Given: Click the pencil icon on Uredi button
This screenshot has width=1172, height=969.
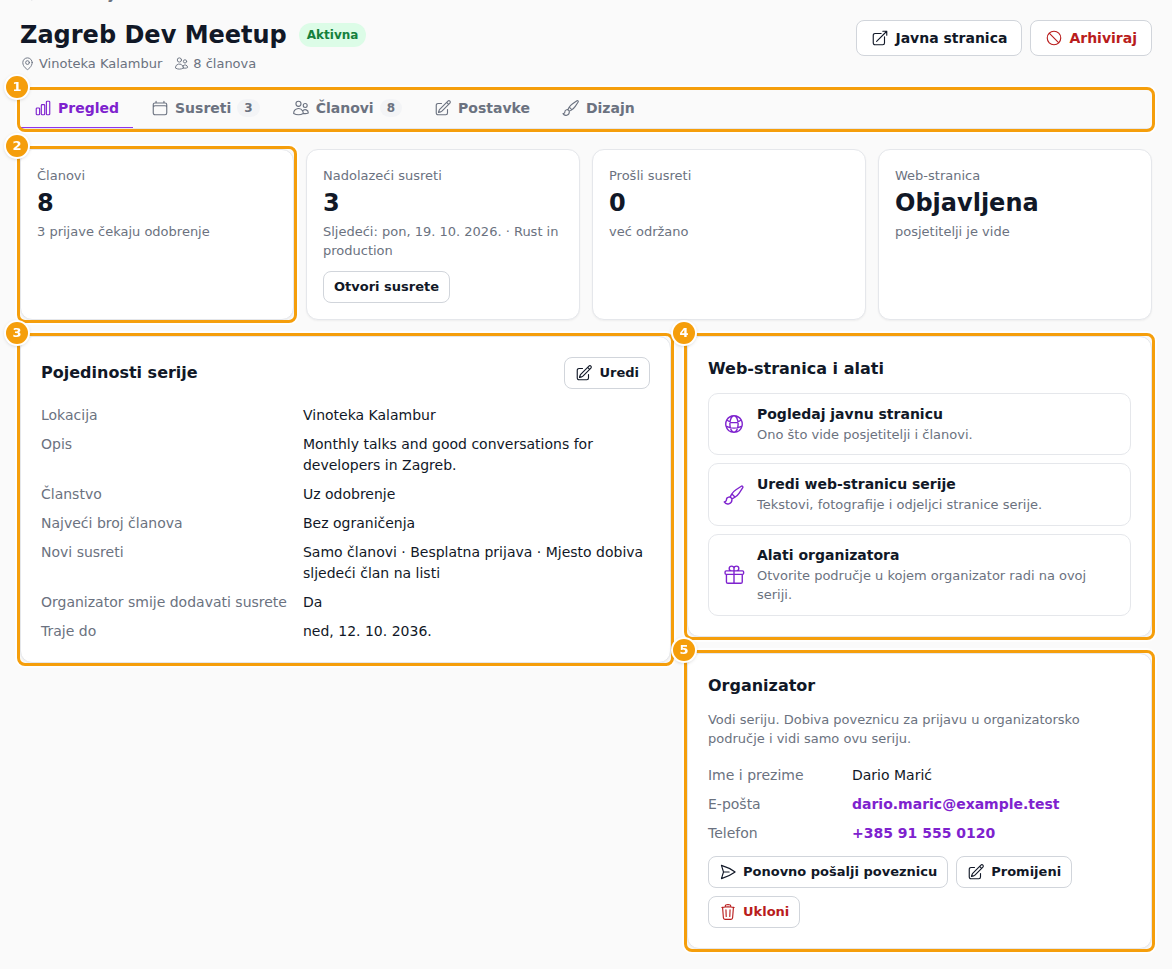Looking at the screenshot, I should point(584,373).
